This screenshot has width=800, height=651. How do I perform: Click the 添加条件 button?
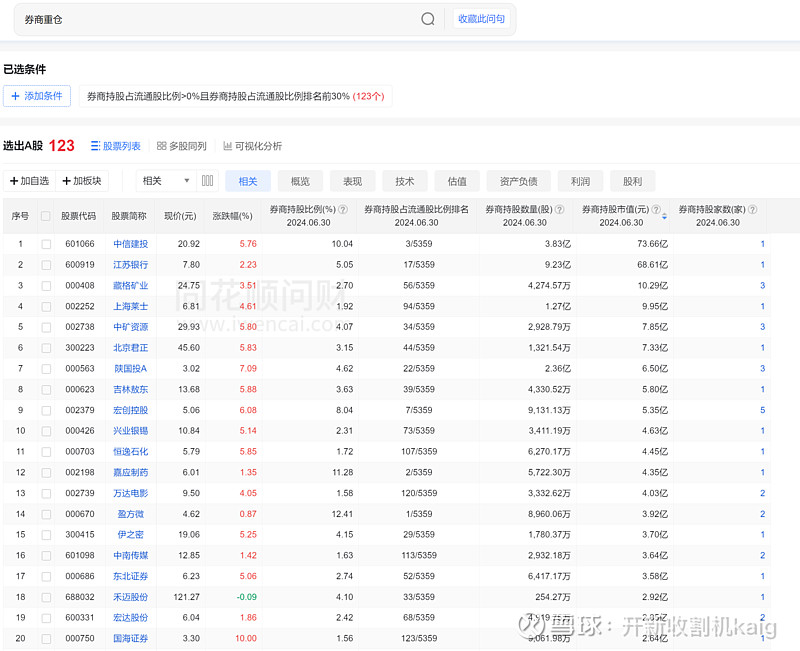tap(37, 96)
